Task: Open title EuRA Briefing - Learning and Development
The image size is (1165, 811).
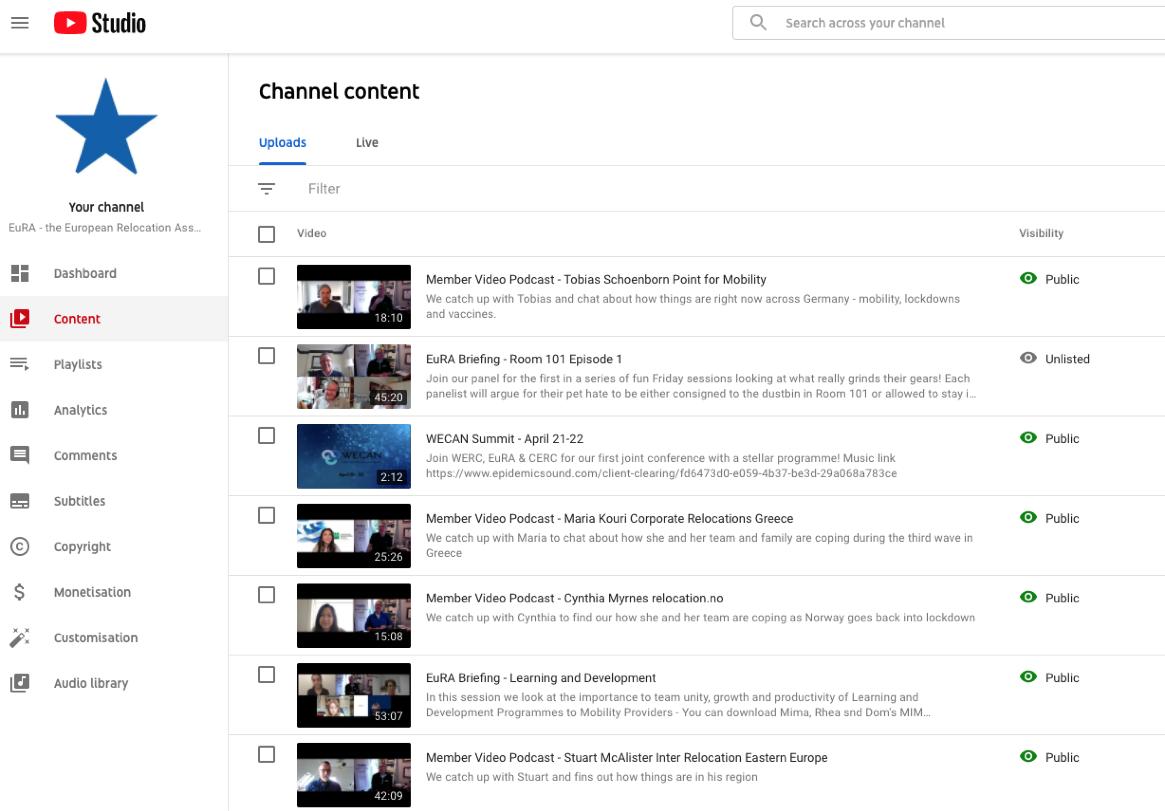Action: pos(541,677)
